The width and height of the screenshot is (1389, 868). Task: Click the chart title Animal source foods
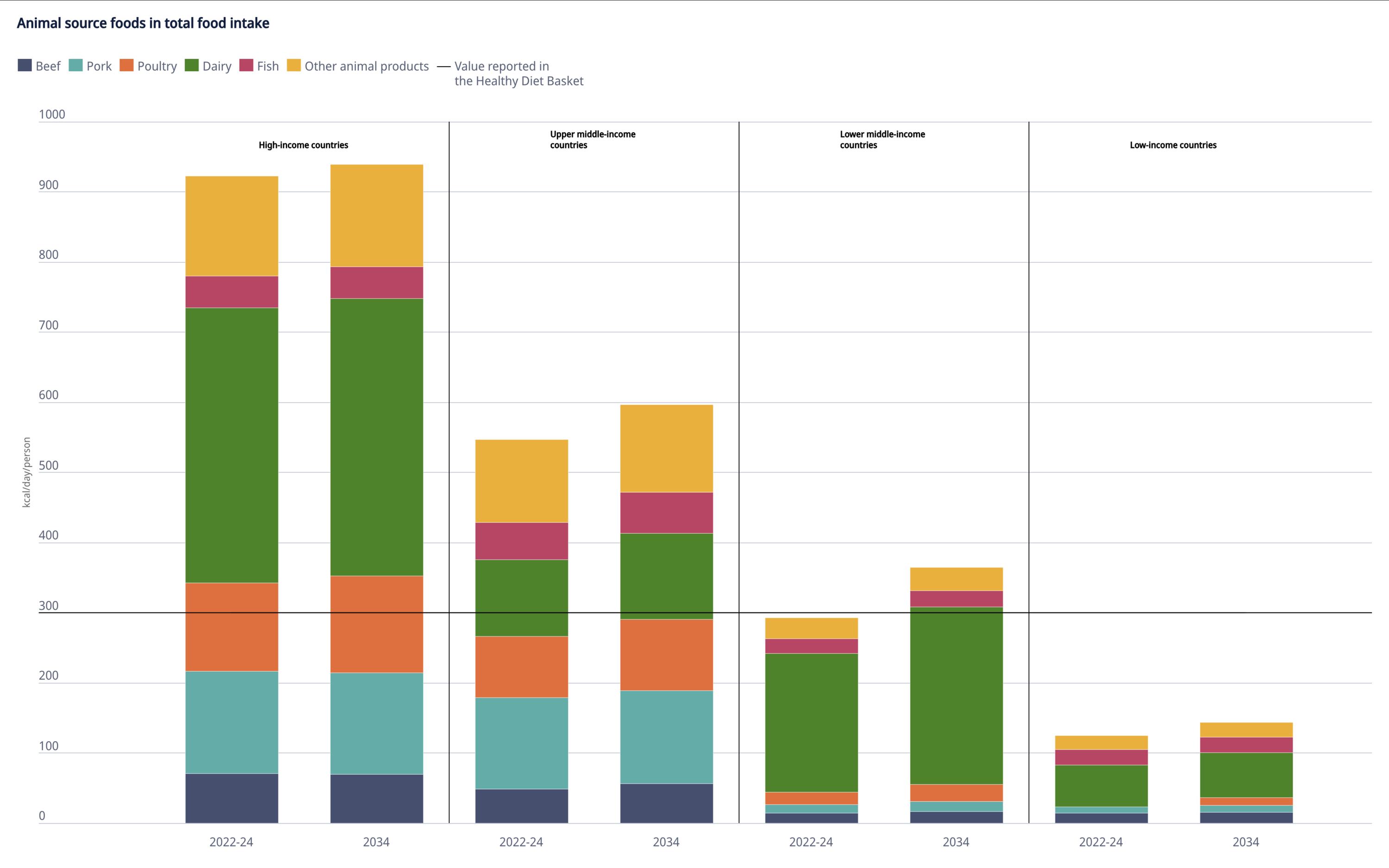click(142, 24)
